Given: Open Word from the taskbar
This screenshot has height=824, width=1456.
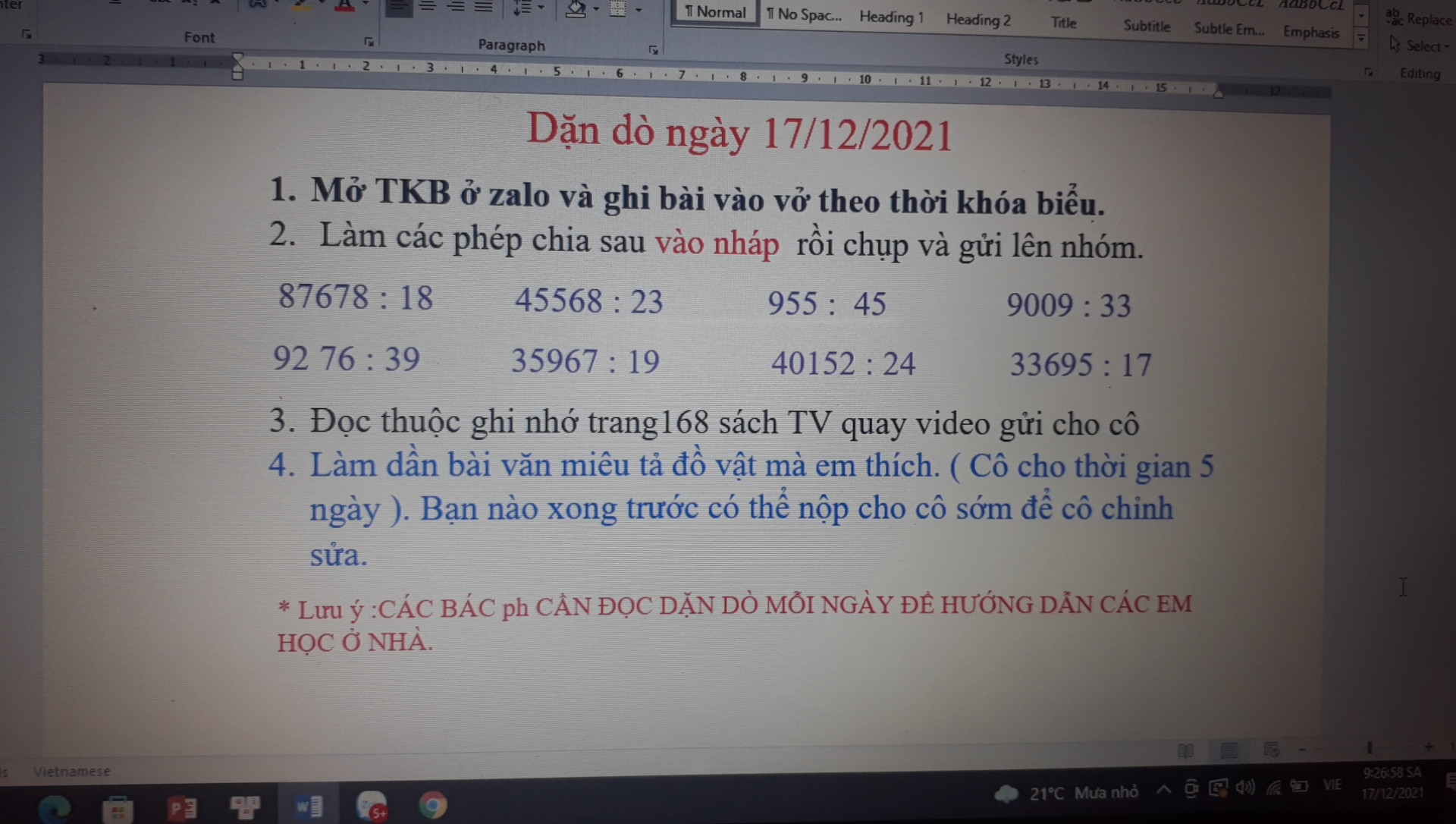Looking at the screenshot, I should pyautogui.click(x=309, y=806).
